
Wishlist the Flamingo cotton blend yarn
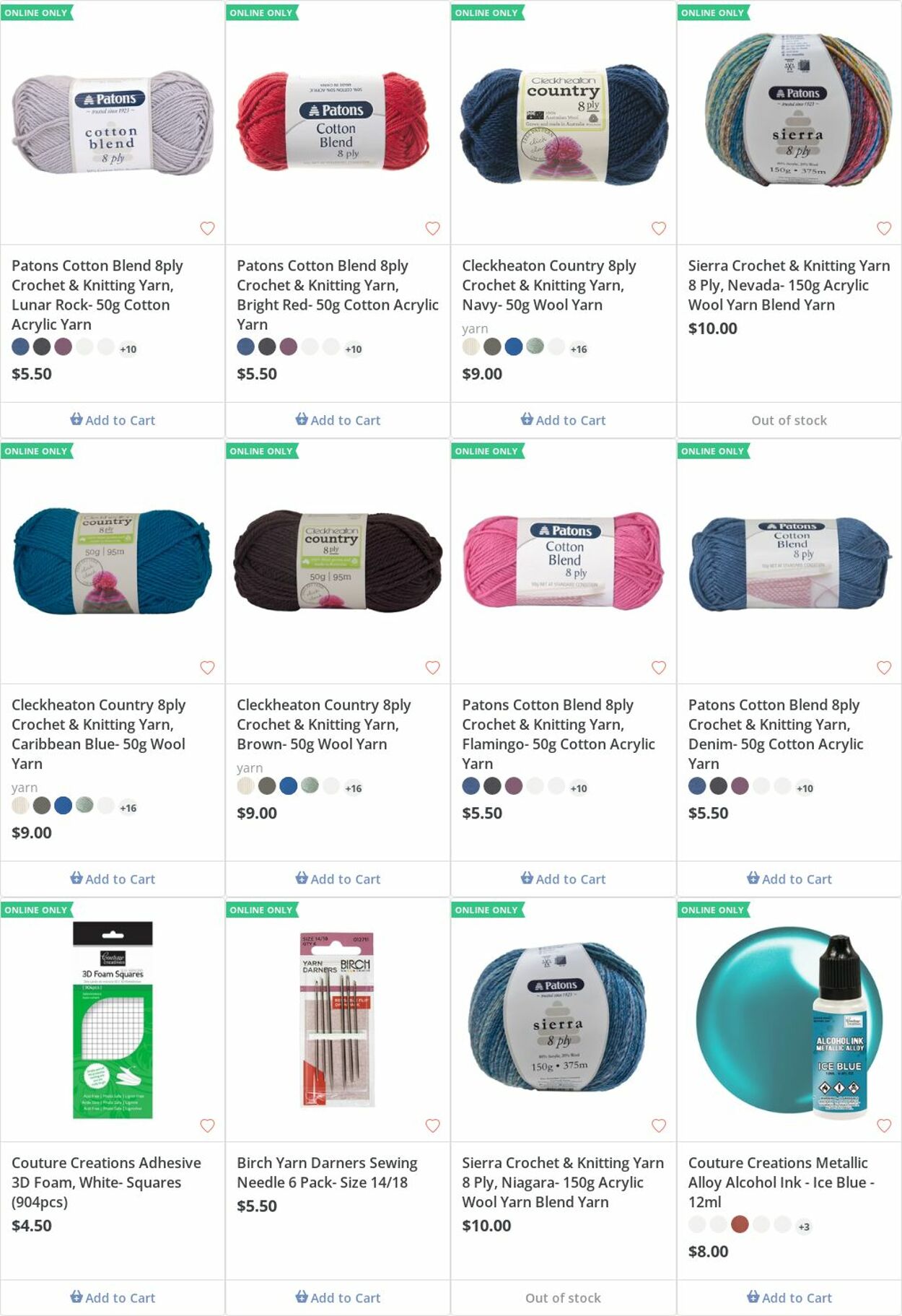[x=658, y=667]
